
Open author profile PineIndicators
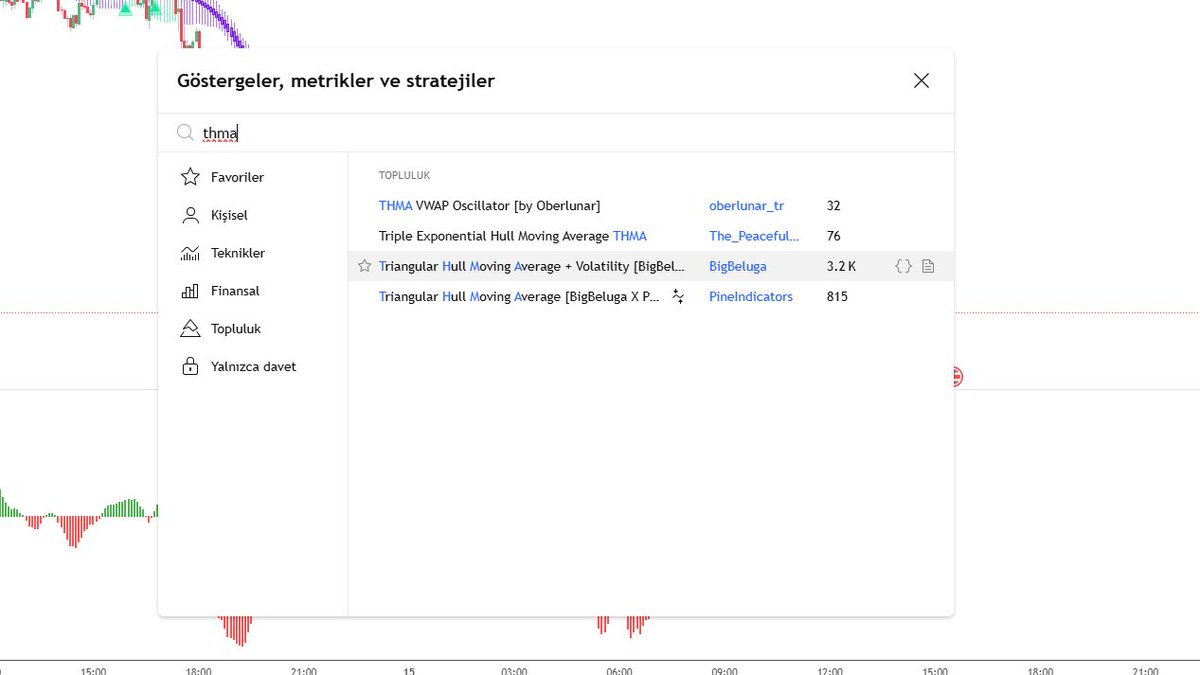751,297
